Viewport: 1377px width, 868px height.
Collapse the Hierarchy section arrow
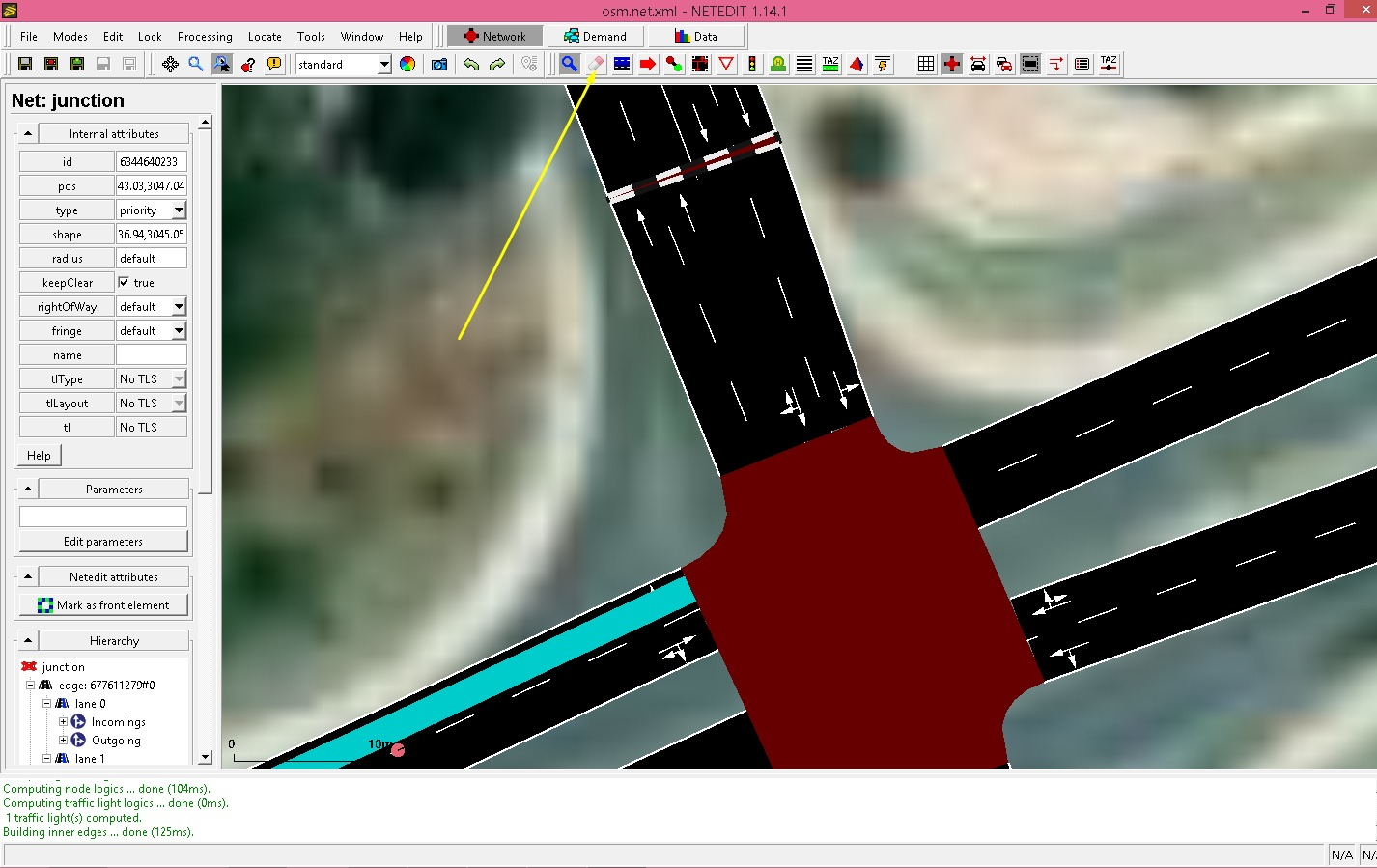click(28, 640)
